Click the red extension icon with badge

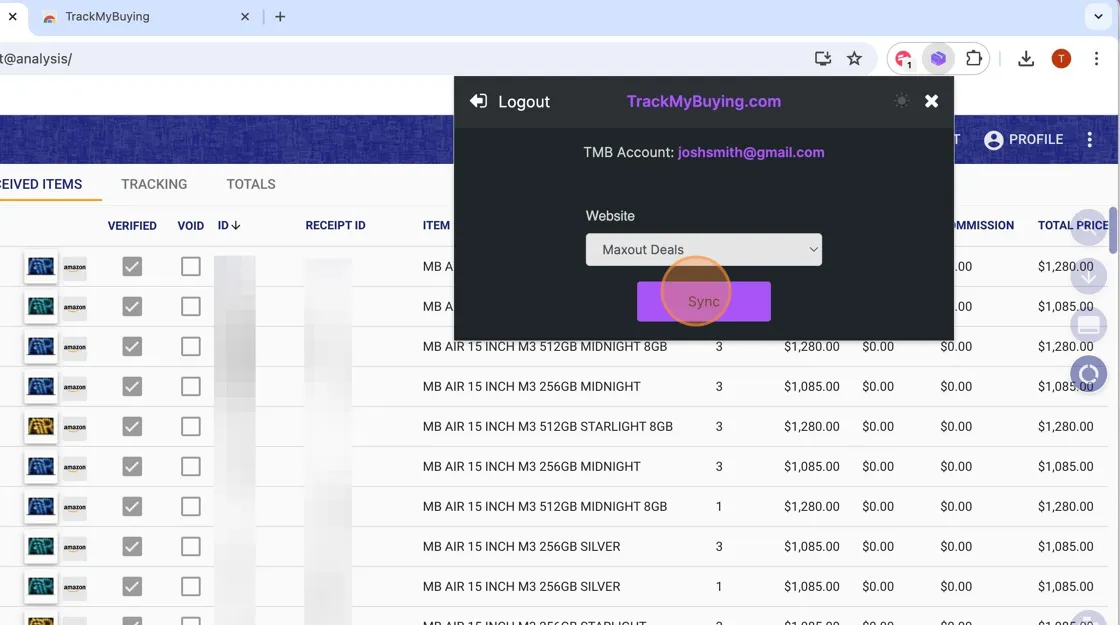coord(904,59)
